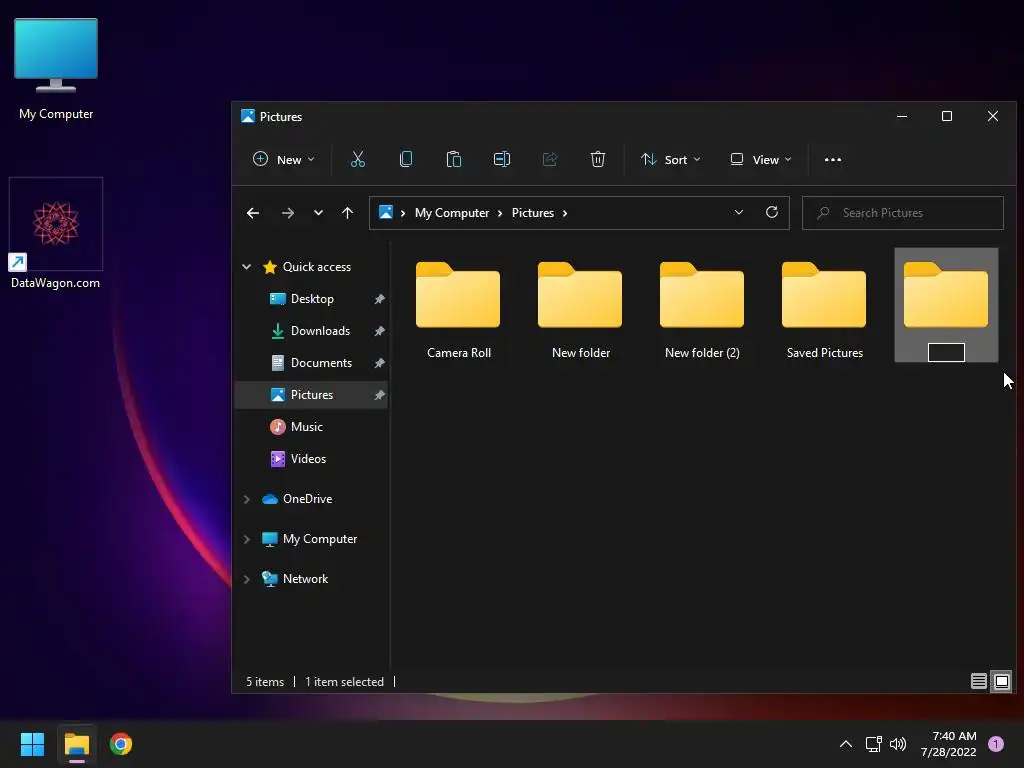
Task: Open the New dropdown menu
Action: [x=283, y=159]
